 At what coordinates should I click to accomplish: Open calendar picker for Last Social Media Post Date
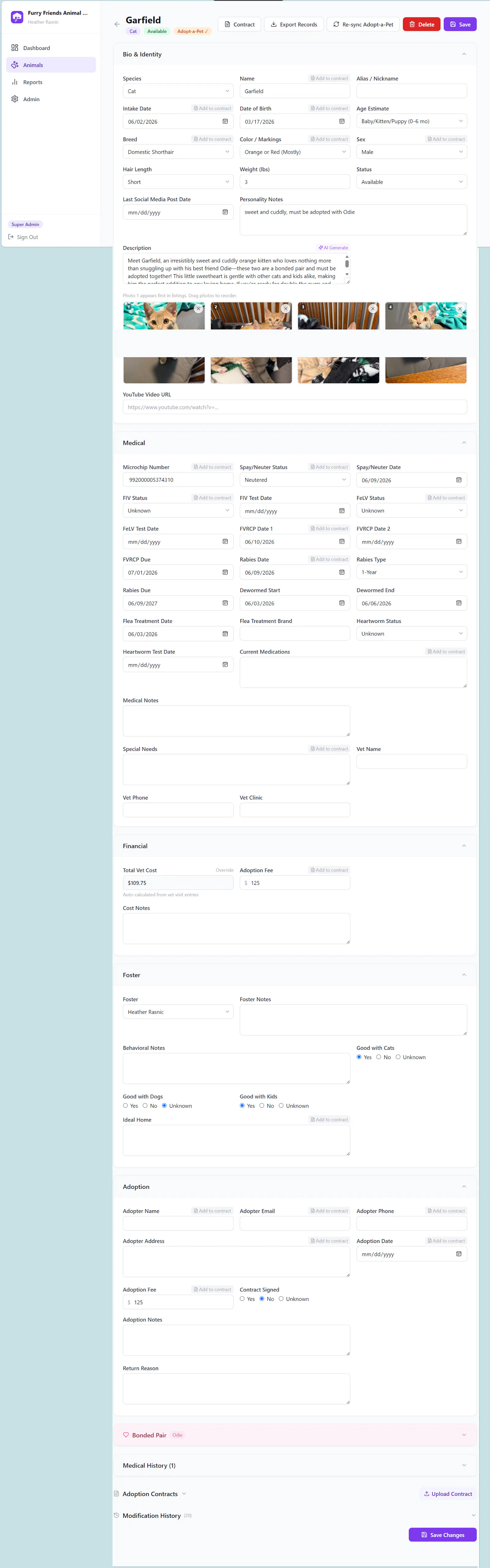click(225, 212)
